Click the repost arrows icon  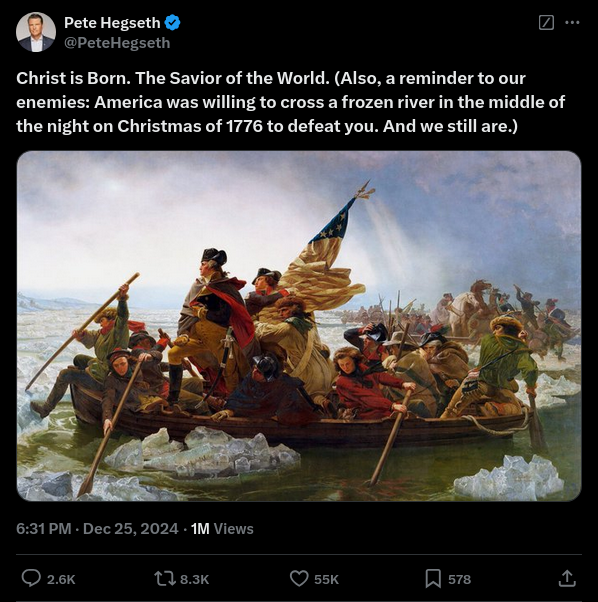tap(165, 579)
